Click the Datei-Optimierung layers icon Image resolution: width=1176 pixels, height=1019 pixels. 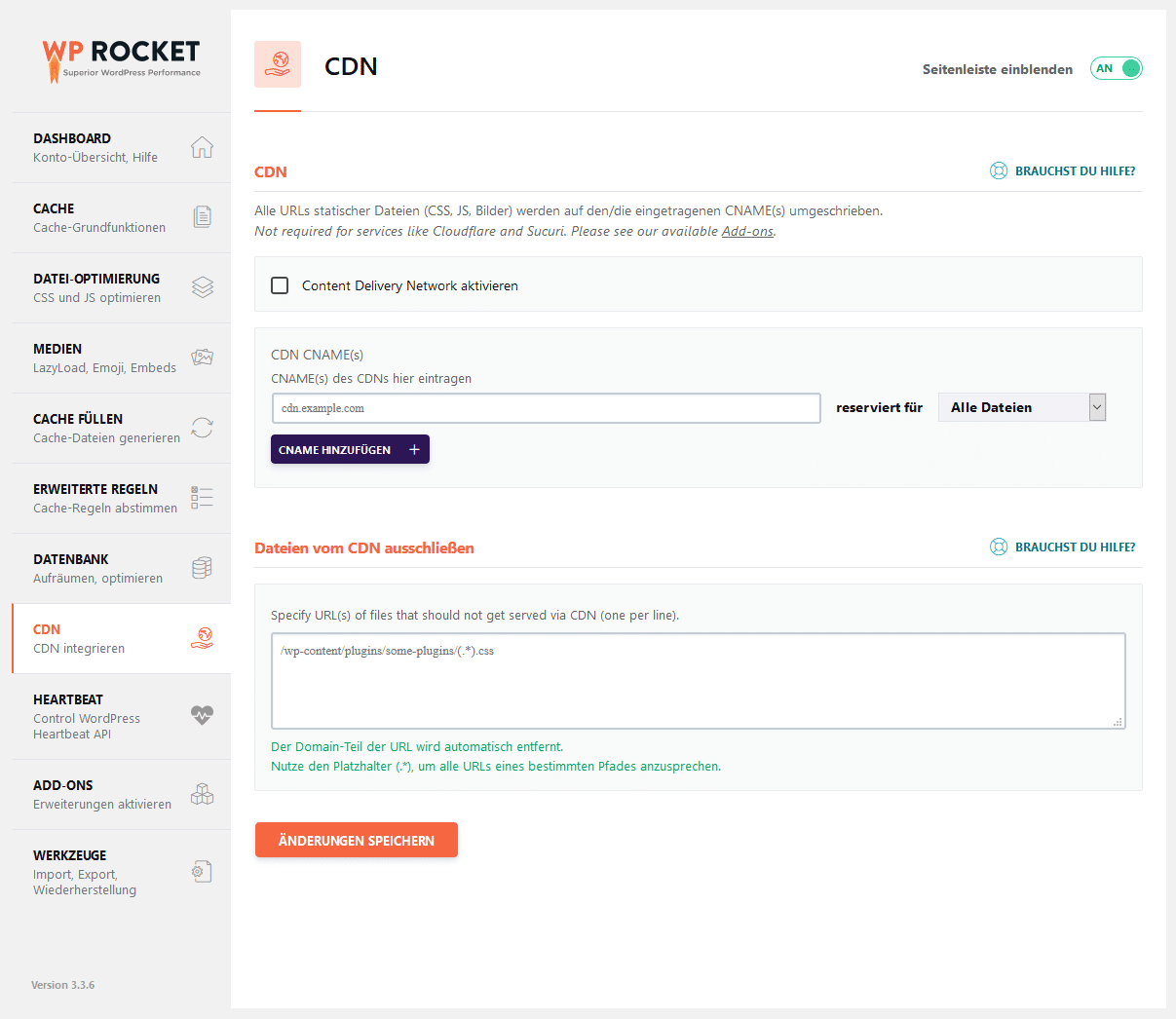pos(202,287)
